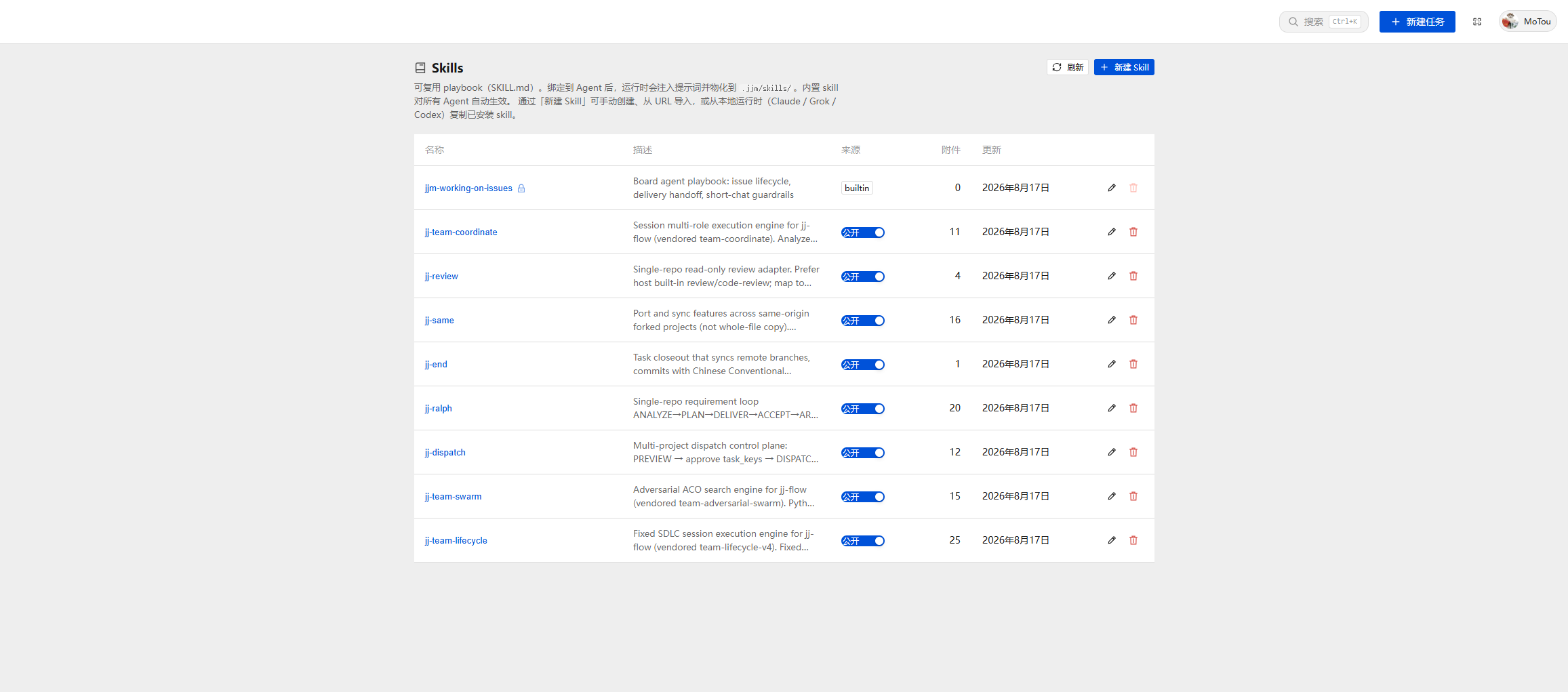Viewport: 1568px width, 692px height.
Task: Toggle public switch for jj-team-coordinate
Action: click(x=863, y=232)
